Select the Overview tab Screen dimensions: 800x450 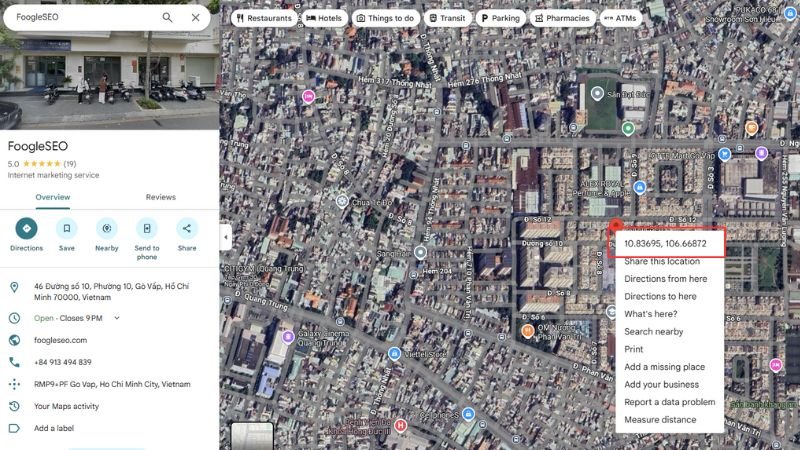click(x=53, y=197)
